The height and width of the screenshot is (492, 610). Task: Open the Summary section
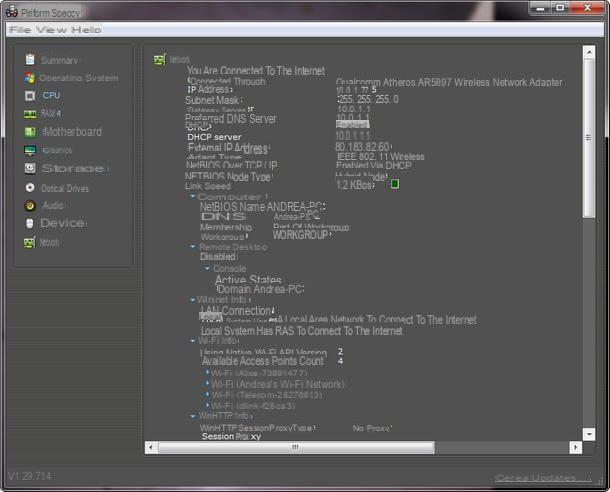[59, 60]
